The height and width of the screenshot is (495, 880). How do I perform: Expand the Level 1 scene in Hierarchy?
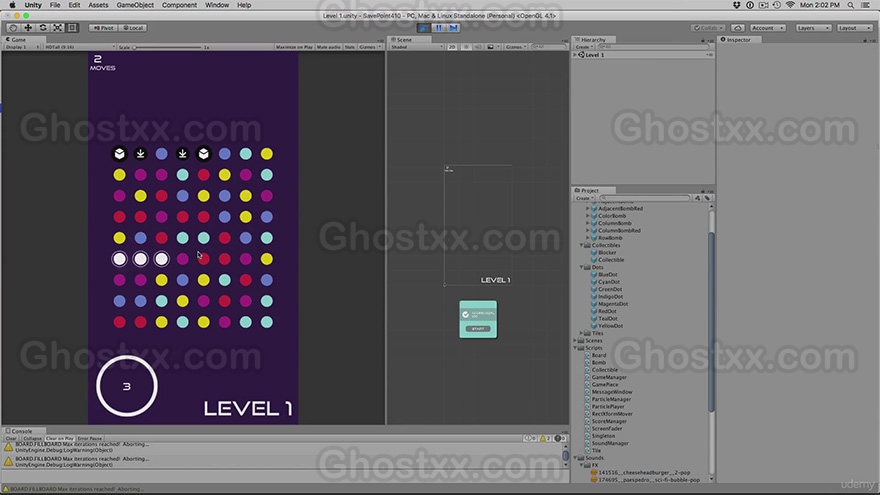(x=575, y=55)
